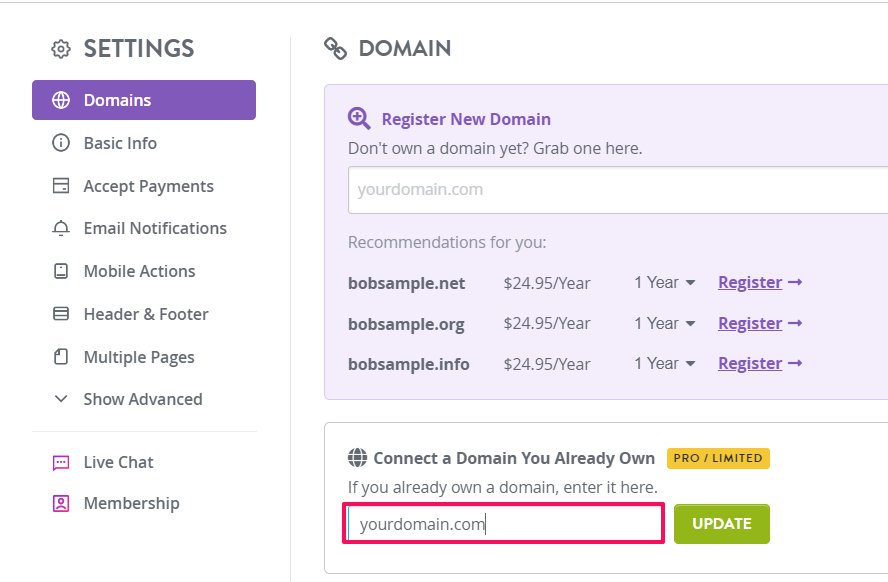Image resolution: width=888 pixels, height=582 pixels.
Task: Open the 1 Year dropdown for bobsample.org
Action: (664, 323)
